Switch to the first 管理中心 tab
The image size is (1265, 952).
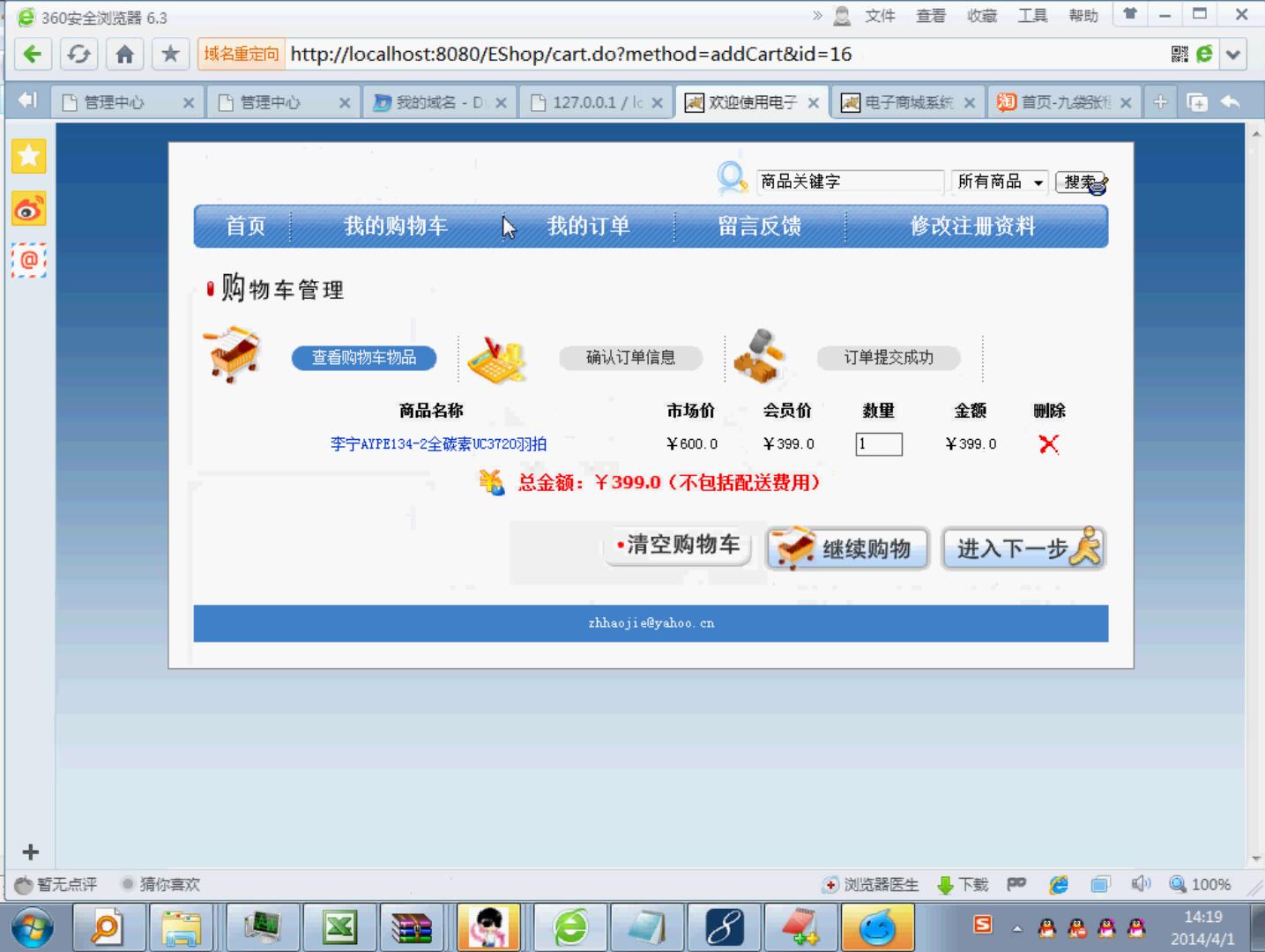(x=127, y=102)
